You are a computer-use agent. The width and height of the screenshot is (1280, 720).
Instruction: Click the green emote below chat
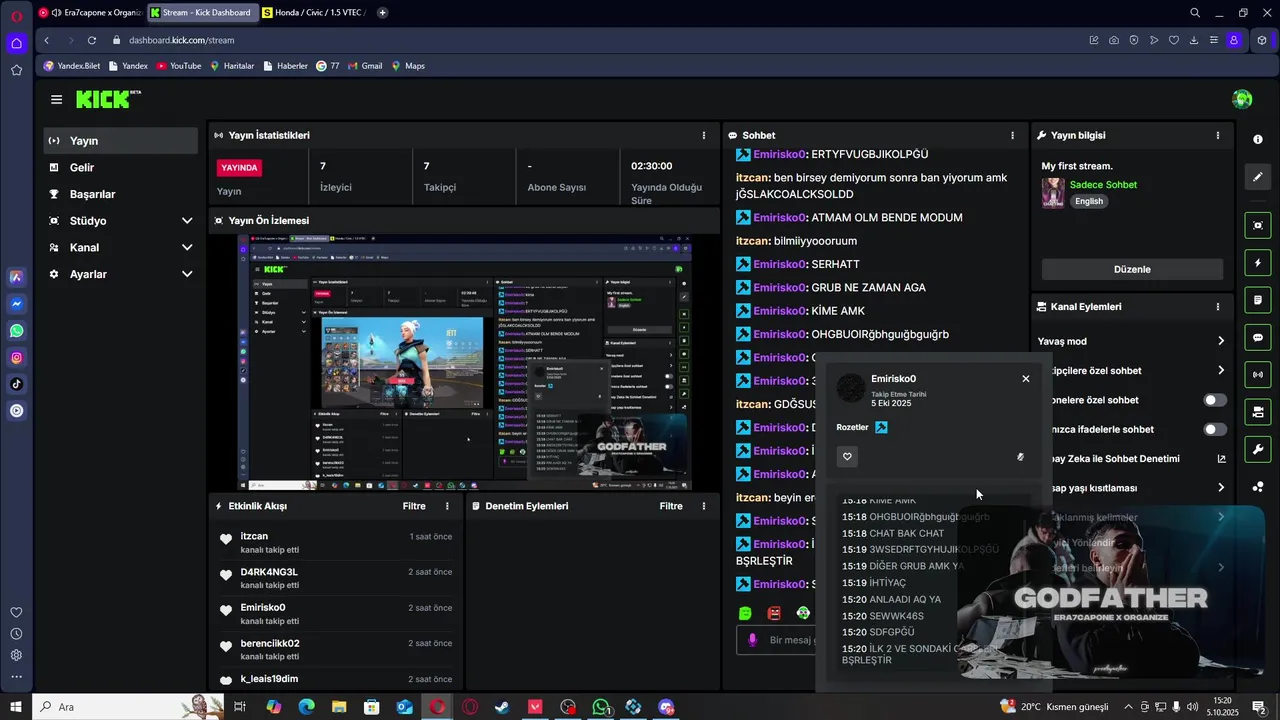point(745,613)
